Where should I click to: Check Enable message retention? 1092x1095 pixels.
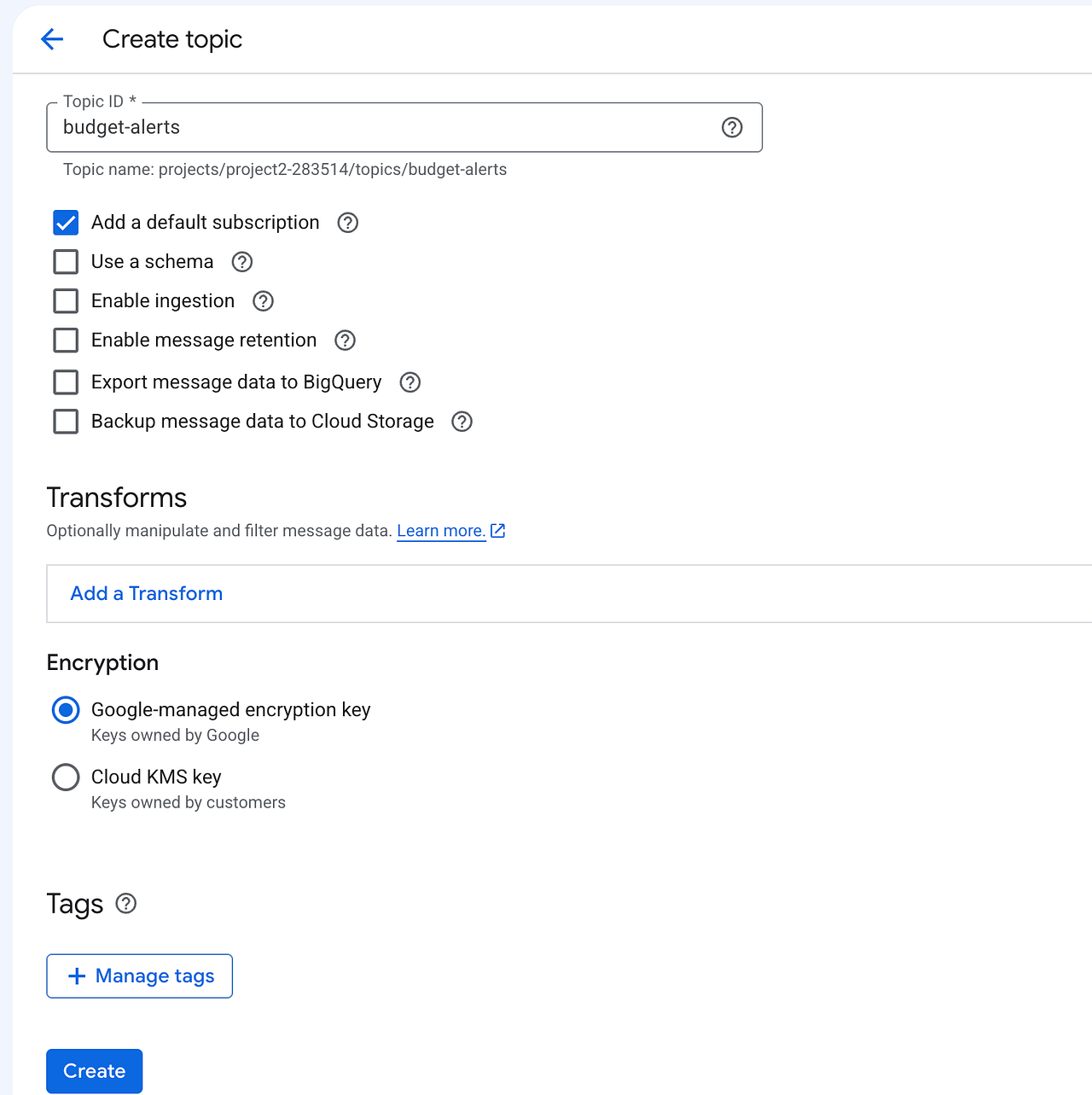point(66,341)
